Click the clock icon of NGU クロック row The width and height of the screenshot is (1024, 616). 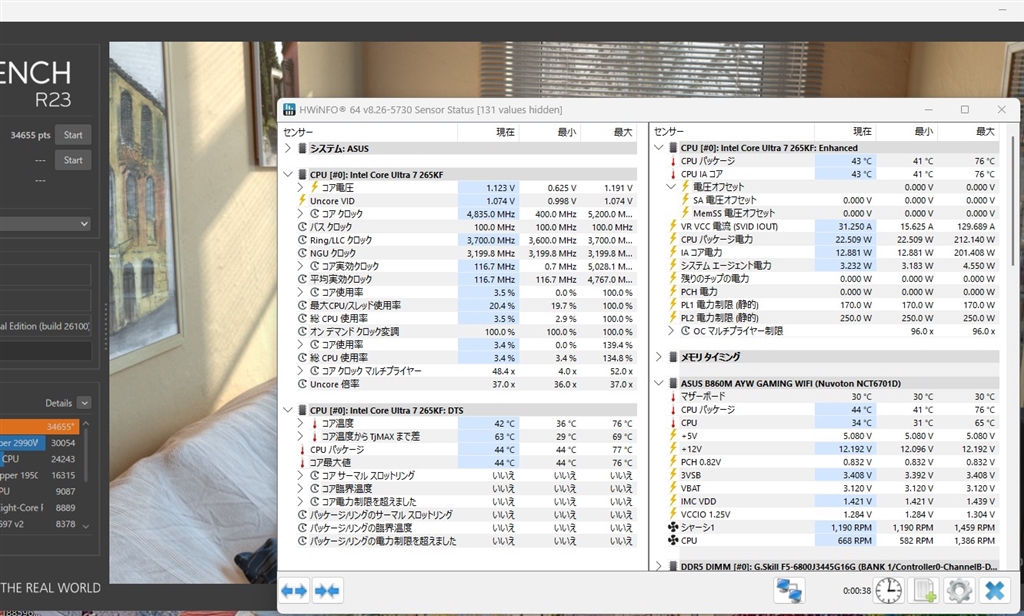302,253
